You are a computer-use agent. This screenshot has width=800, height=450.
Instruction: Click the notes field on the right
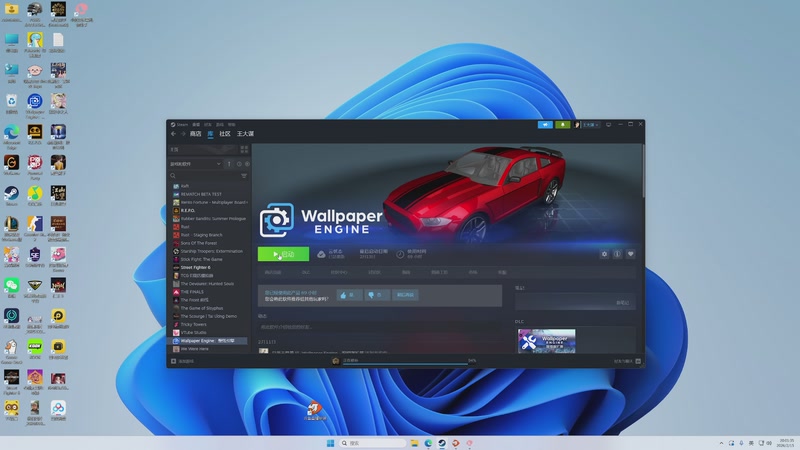575,302
